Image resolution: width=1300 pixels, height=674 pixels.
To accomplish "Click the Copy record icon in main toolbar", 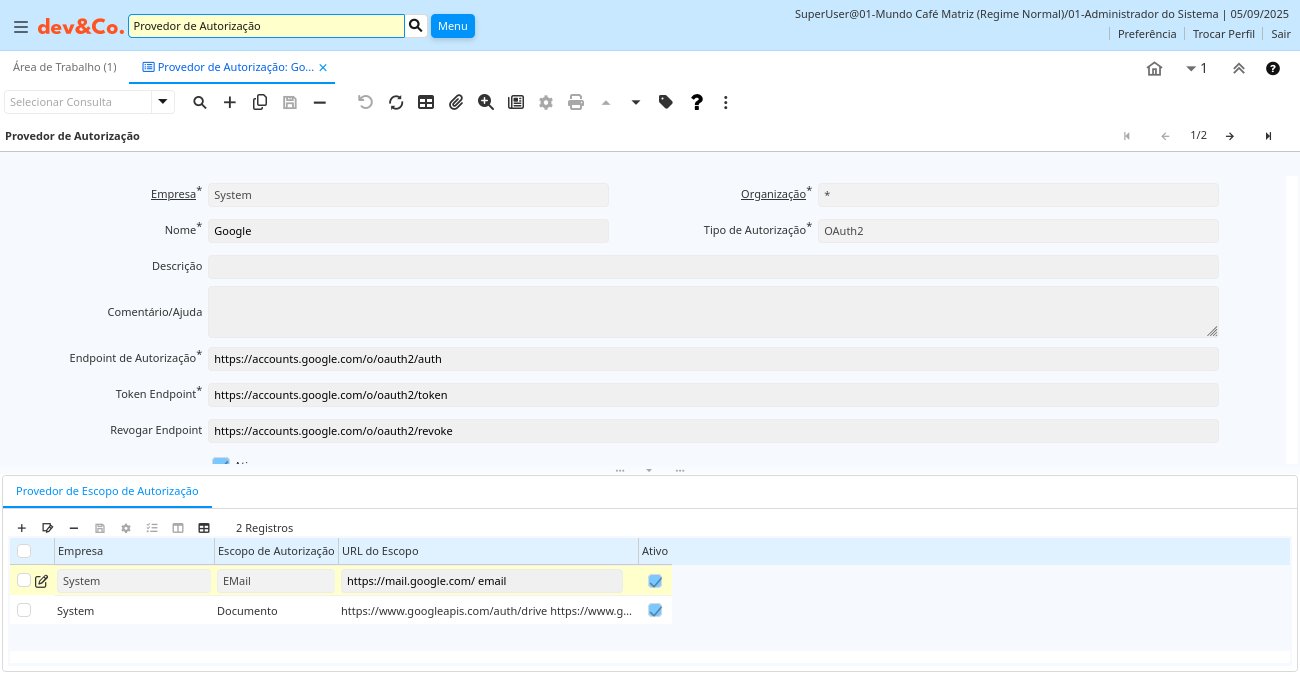I will click(260, 102).
